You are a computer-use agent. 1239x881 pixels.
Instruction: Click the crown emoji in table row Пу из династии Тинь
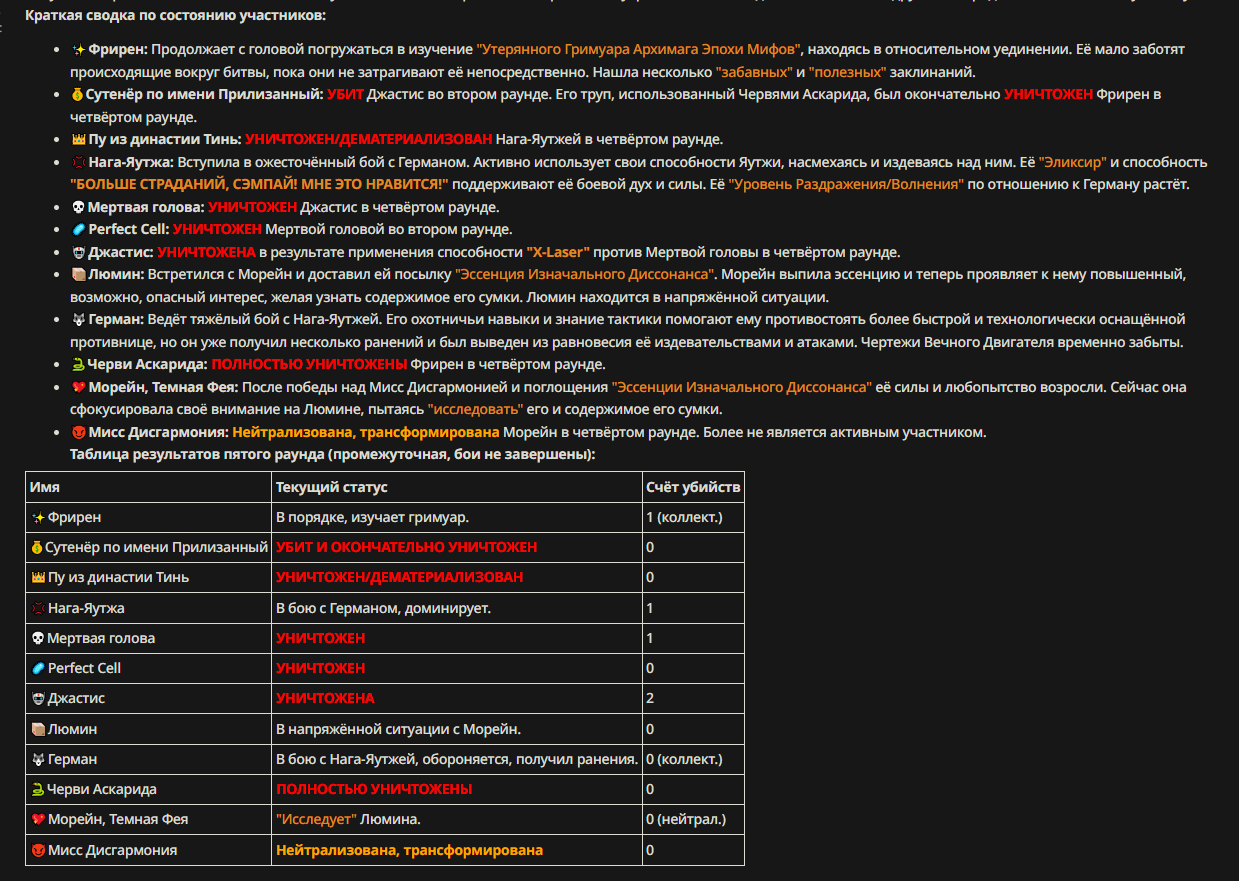(38, 577)
